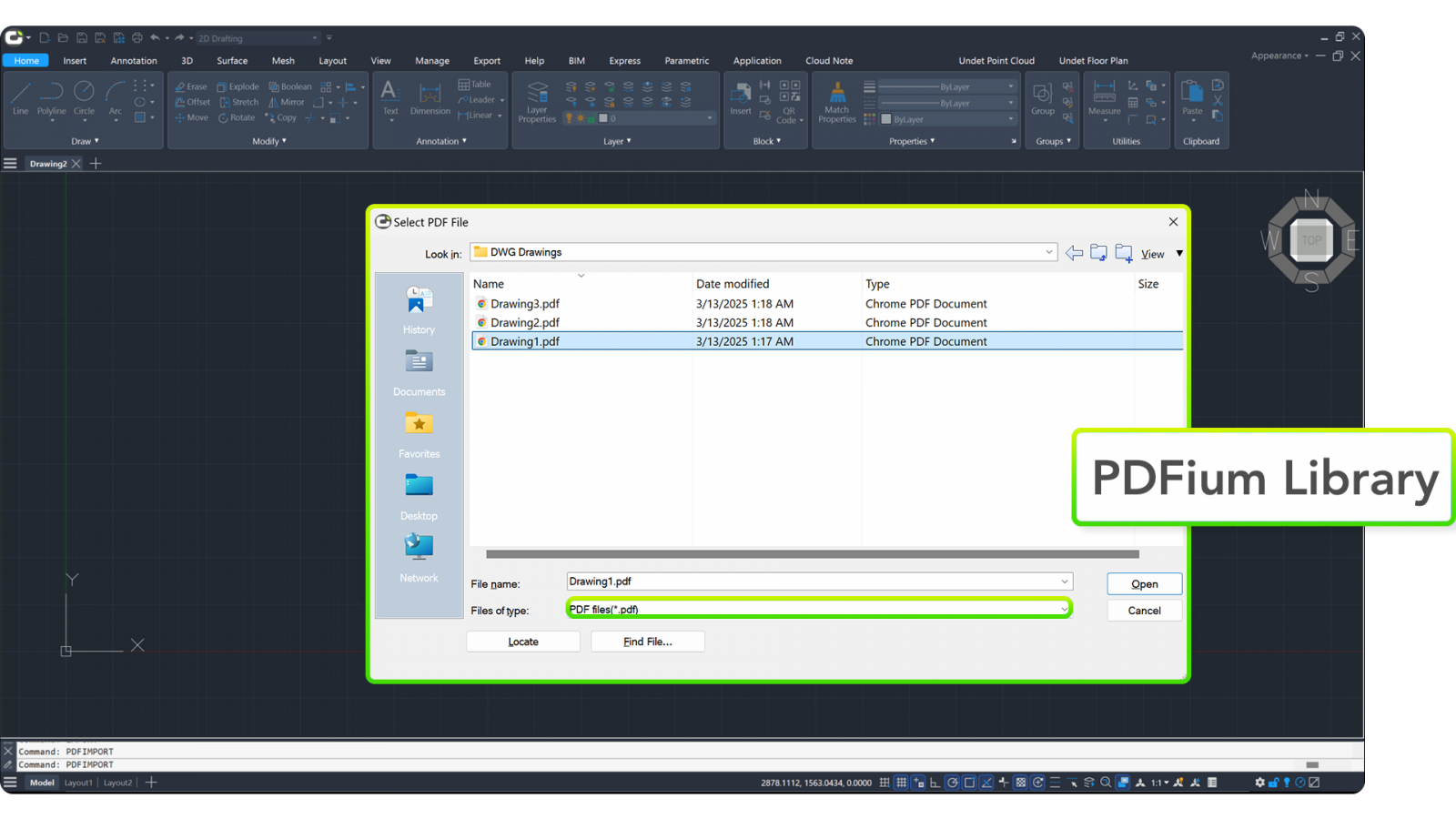This screenshot has width=1456, height=819.
Task: Click the Open button
Action: [x=1145, y=584]
